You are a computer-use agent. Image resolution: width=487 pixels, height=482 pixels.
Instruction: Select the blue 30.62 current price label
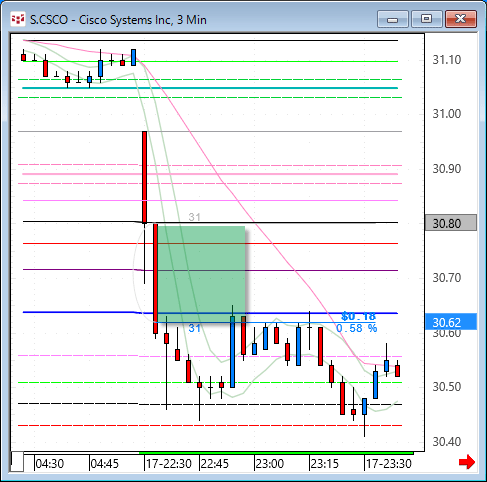(x=451, y=322)
